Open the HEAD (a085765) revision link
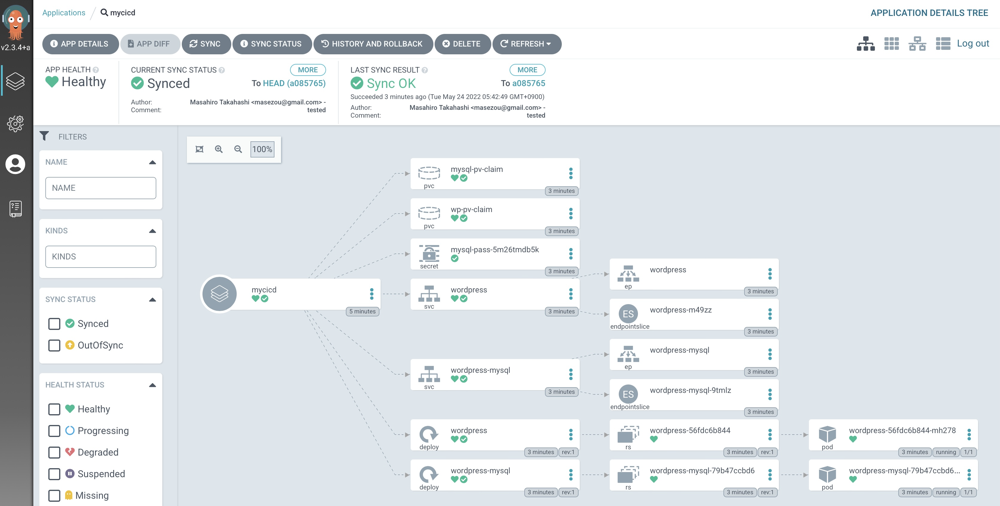This screenshot has width=1000, height=506. [295, 84]
